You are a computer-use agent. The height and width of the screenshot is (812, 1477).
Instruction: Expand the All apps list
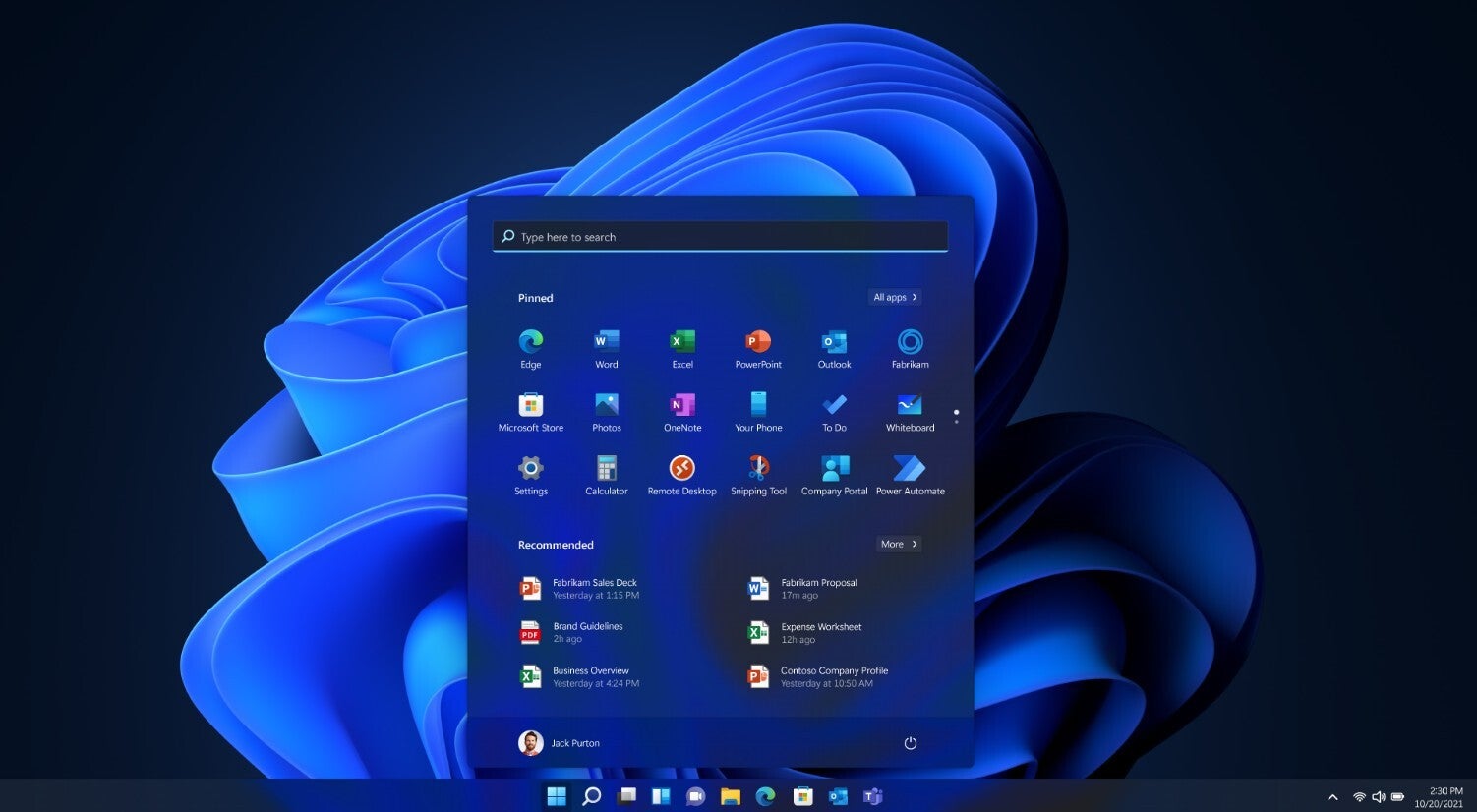893,297
